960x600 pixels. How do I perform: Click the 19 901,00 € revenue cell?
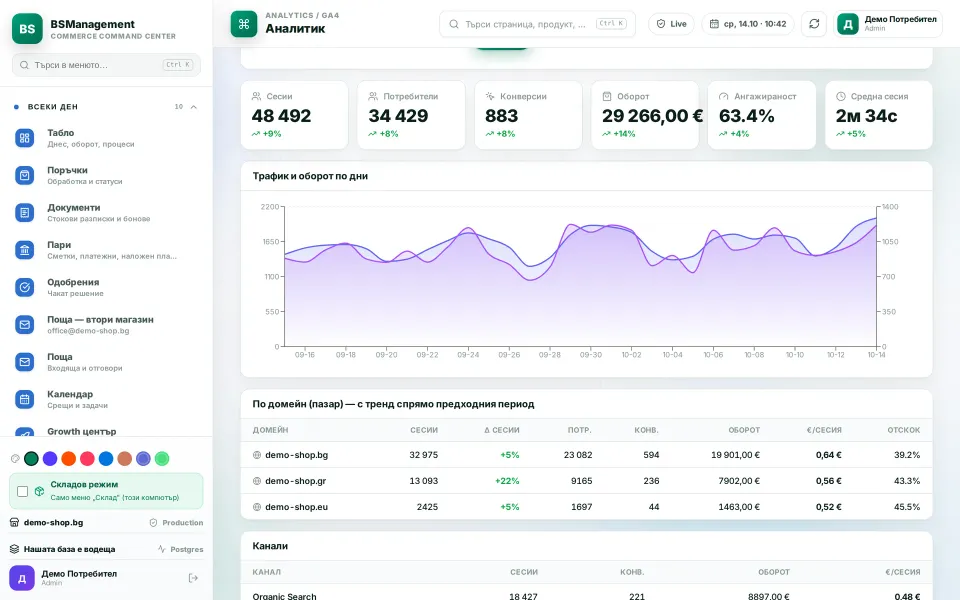pyautogui.click(x=735, y=455)
